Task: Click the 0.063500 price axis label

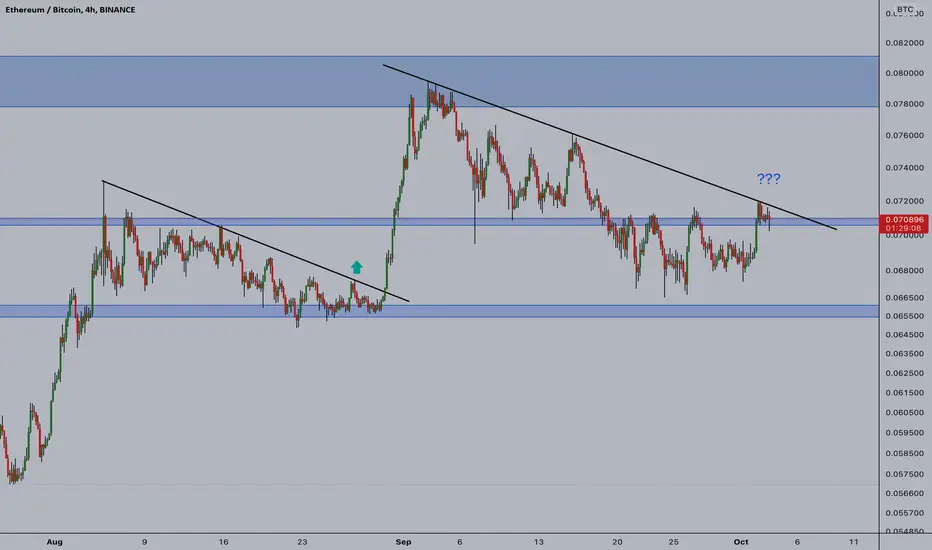Action: [905, 354]
